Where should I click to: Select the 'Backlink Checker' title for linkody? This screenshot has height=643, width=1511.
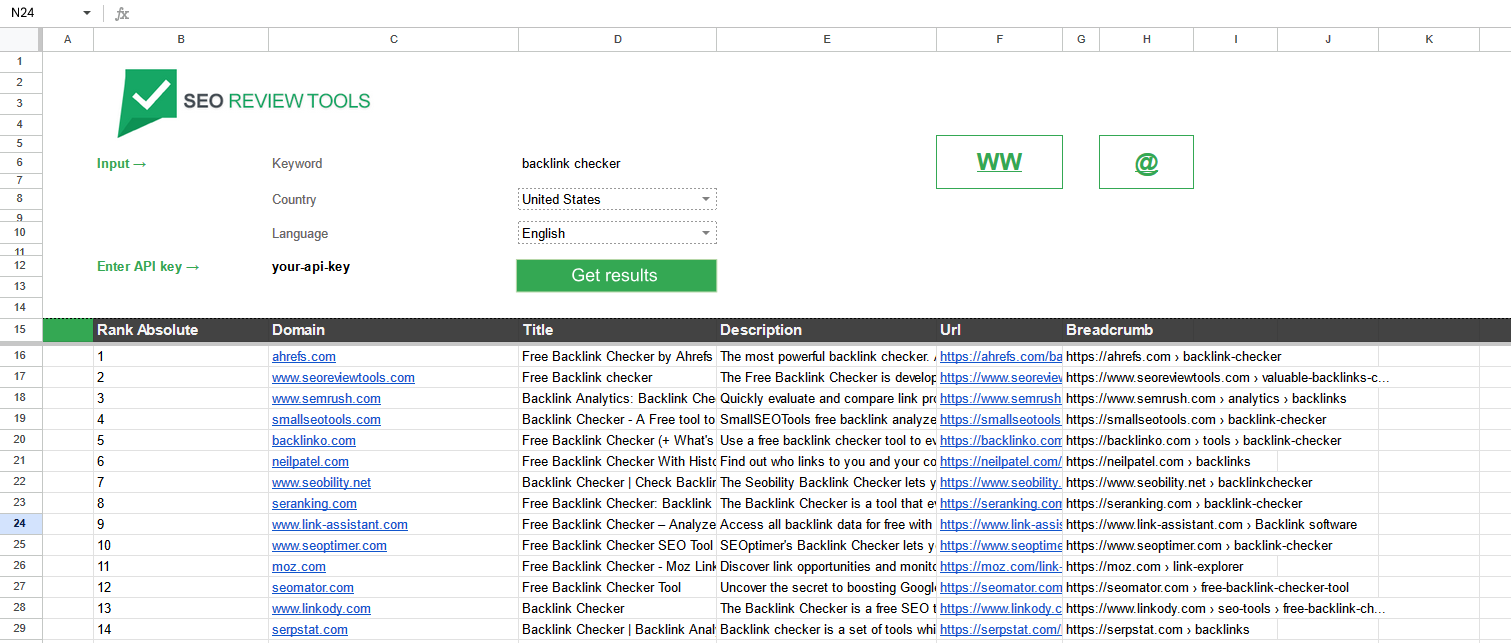617,608
